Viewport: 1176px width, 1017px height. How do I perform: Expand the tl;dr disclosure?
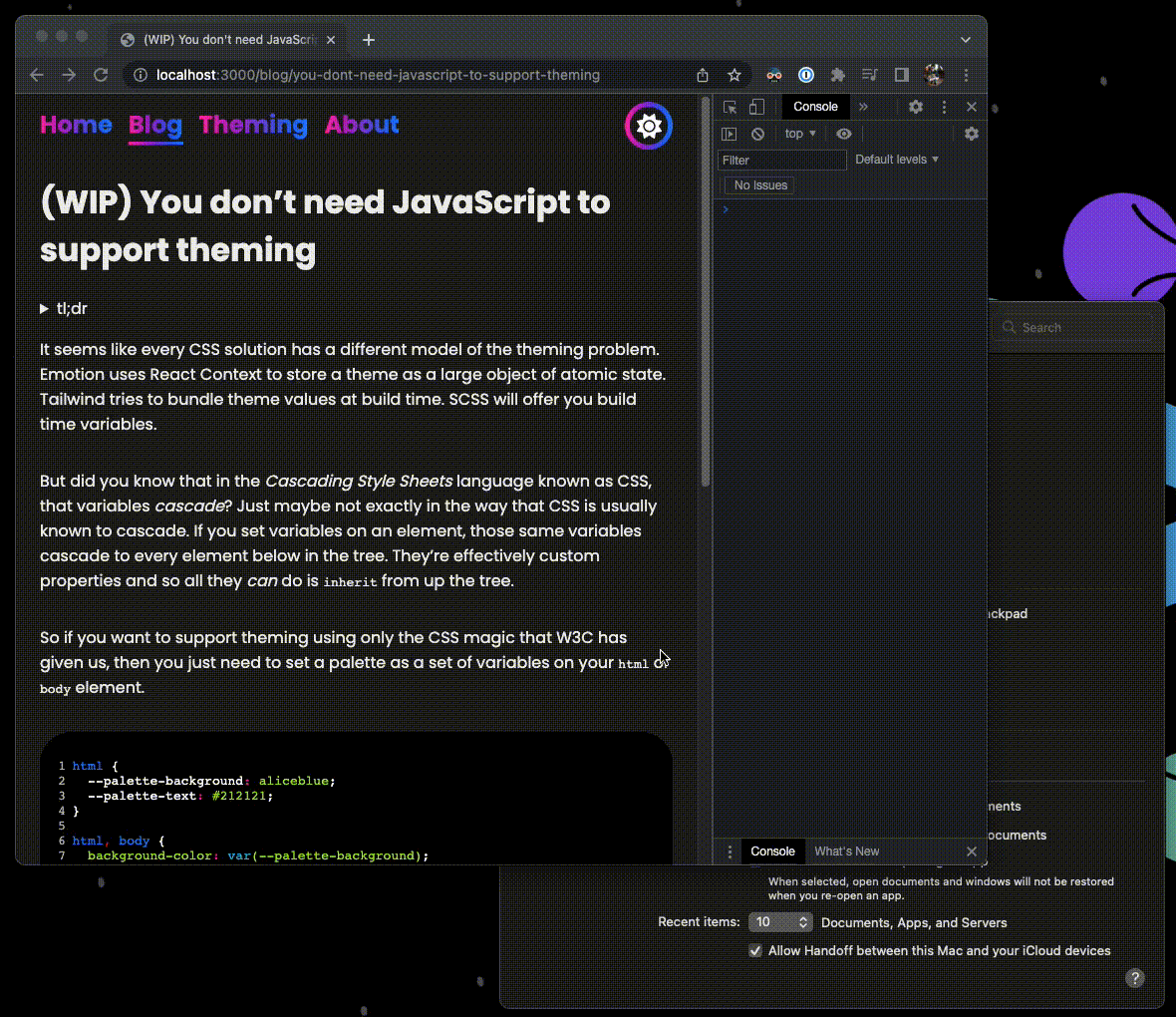tap(64, 308)
